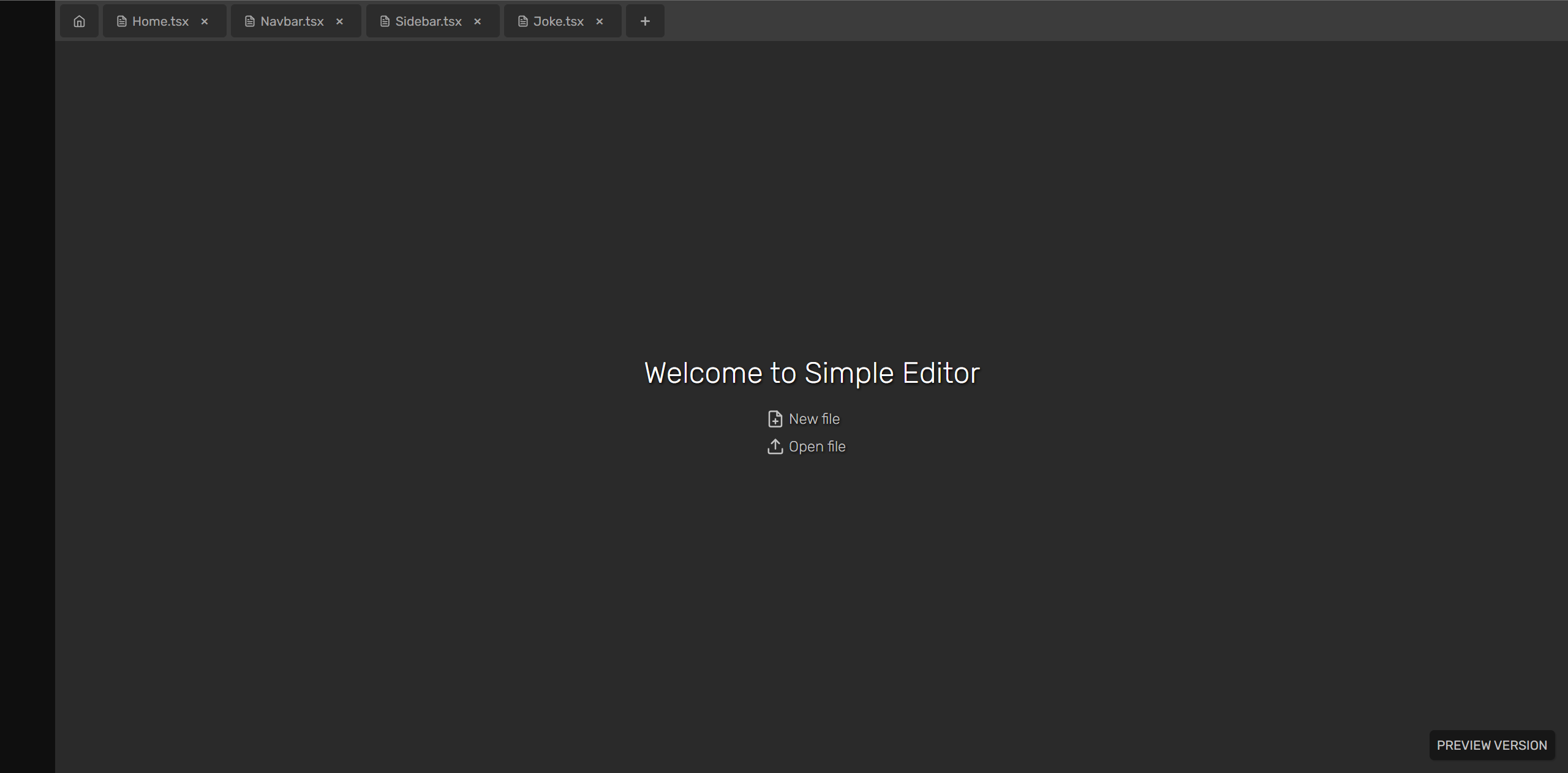Click the home icon tab
Viewport: 1568px width, 773px height.
(x=79, y=21)
